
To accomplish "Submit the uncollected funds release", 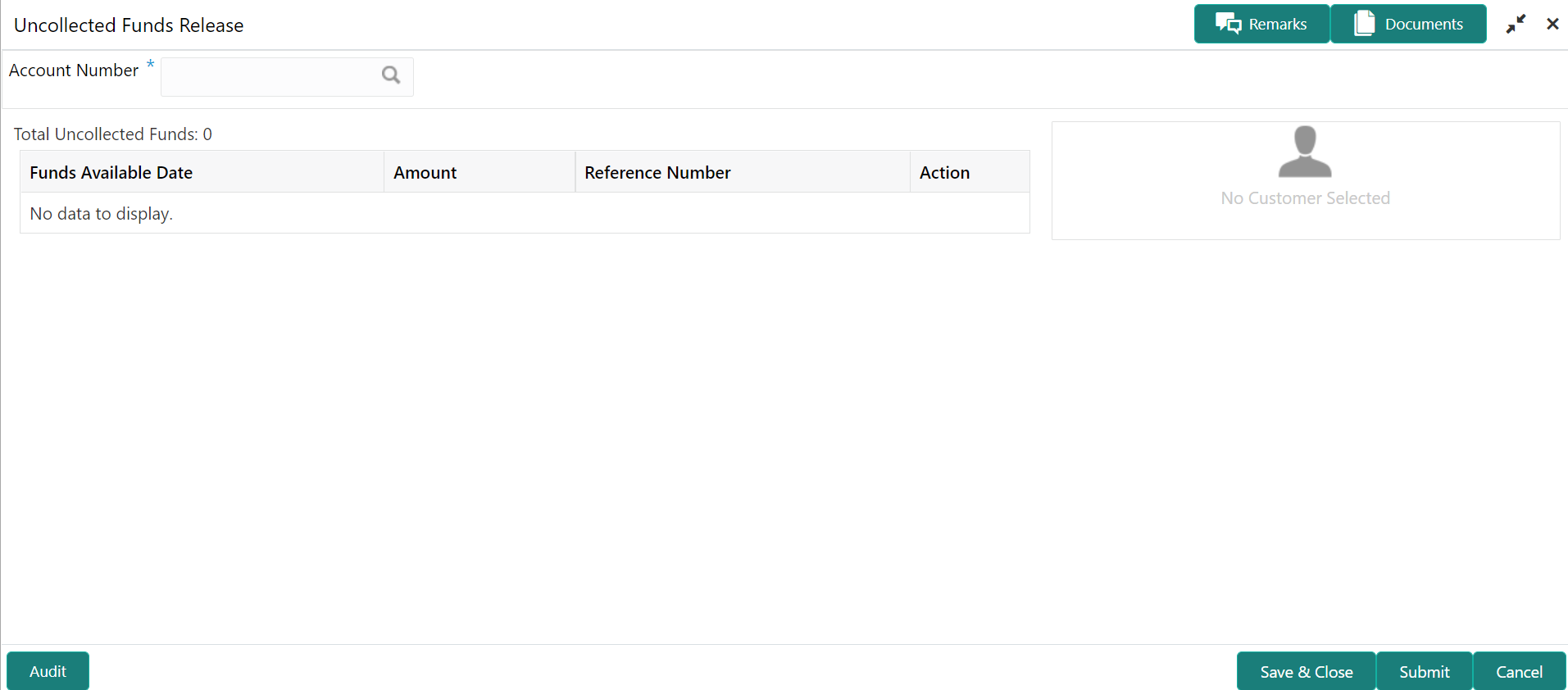I will pos(1424,671).
